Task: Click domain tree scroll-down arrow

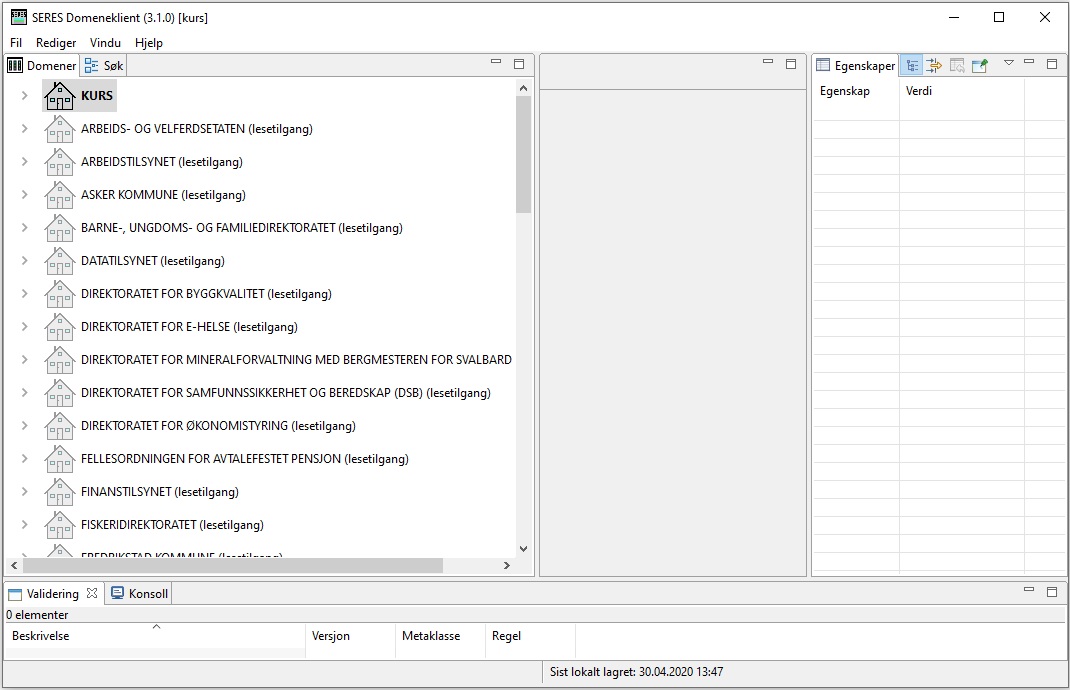Action: [523, 548]
